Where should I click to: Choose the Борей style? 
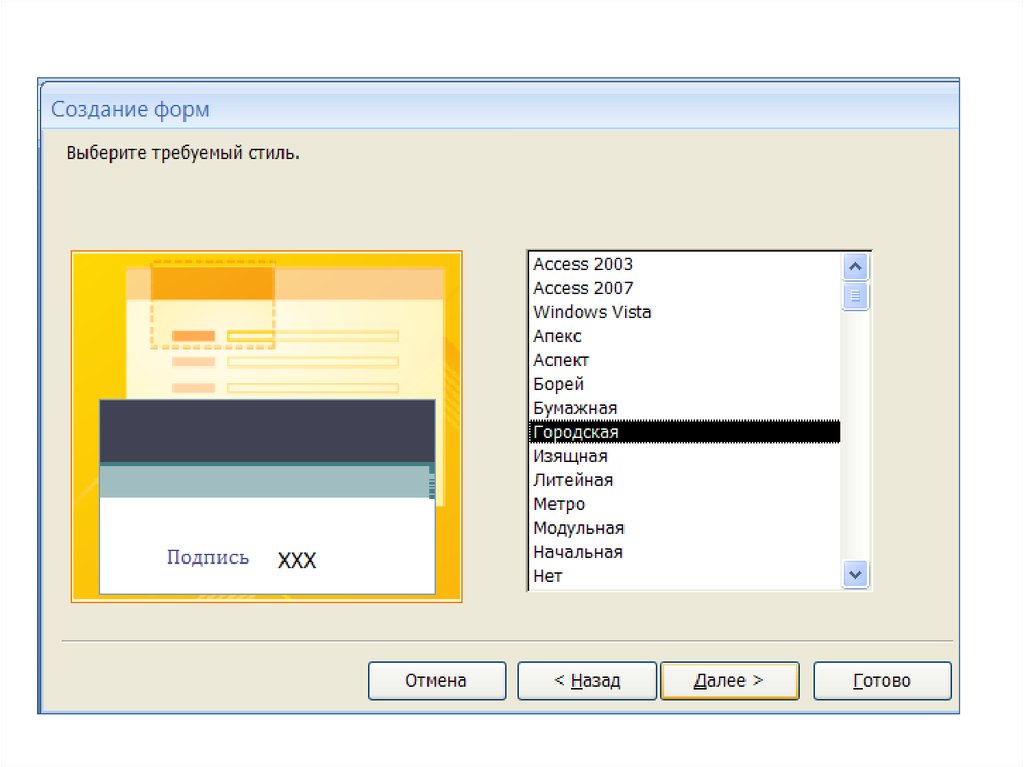pyautogui.click(x=559, y=384)
